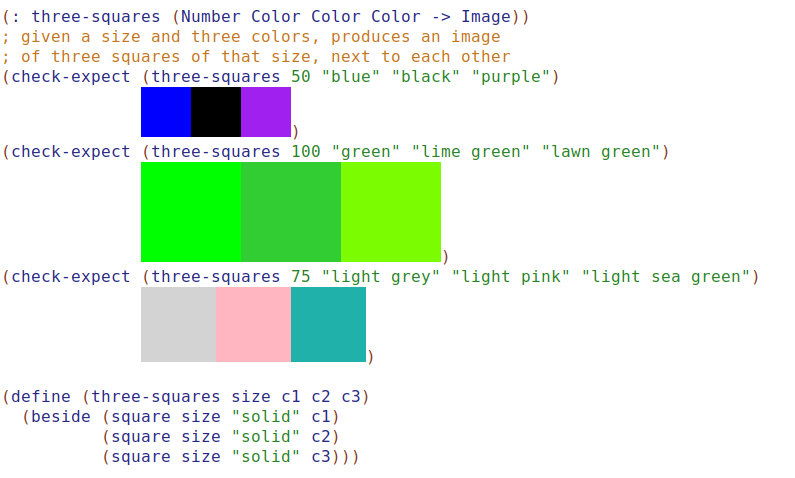Viewport: 795px width, 478px height.
Task: Click the middle lime green square
Action: (291, 212)
